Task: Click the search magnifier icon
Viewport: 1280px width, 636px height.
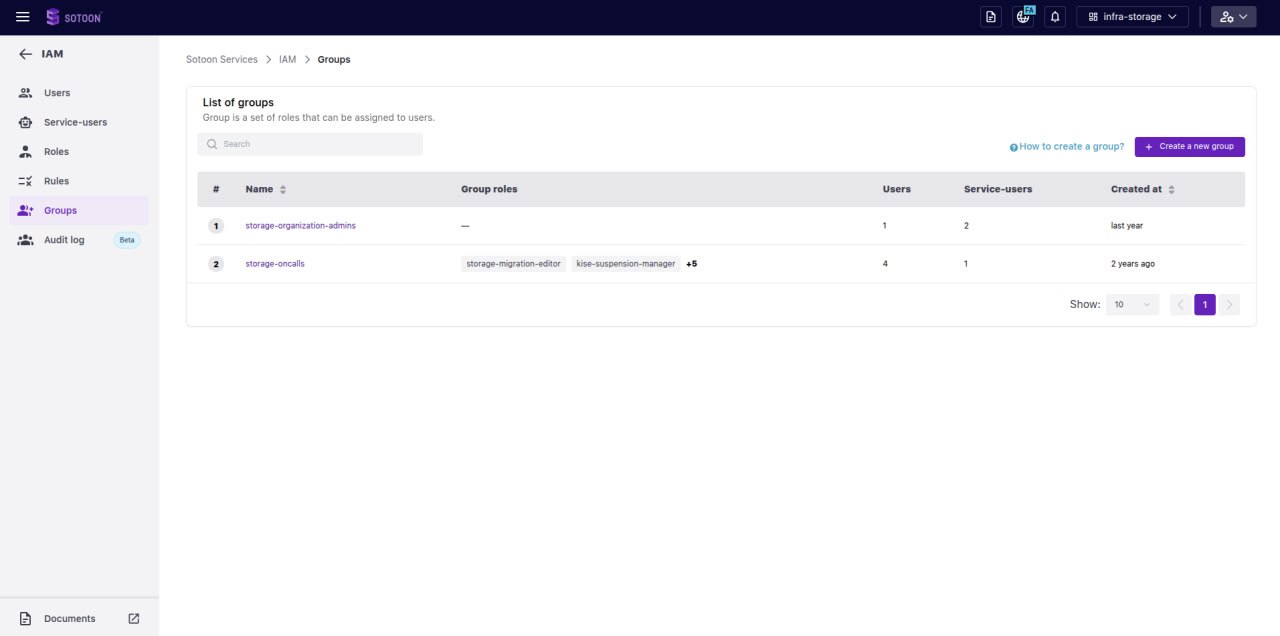Action: [212, 144]
